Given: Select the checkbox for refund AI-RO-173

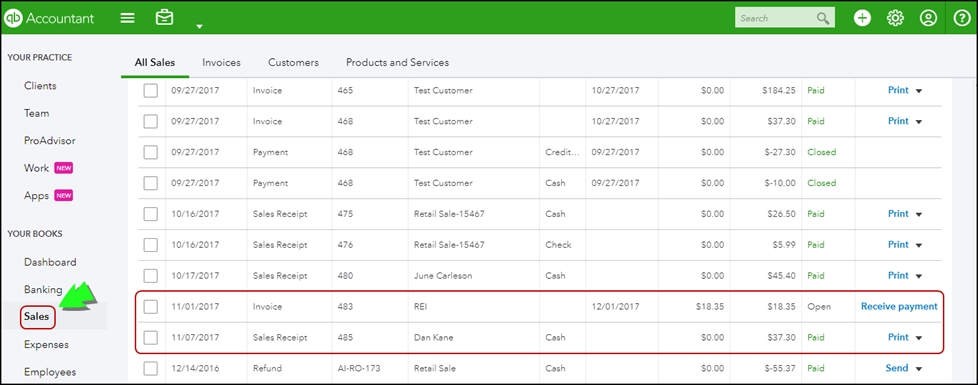Looking at the screenshot, I should [x=150, y=369].
